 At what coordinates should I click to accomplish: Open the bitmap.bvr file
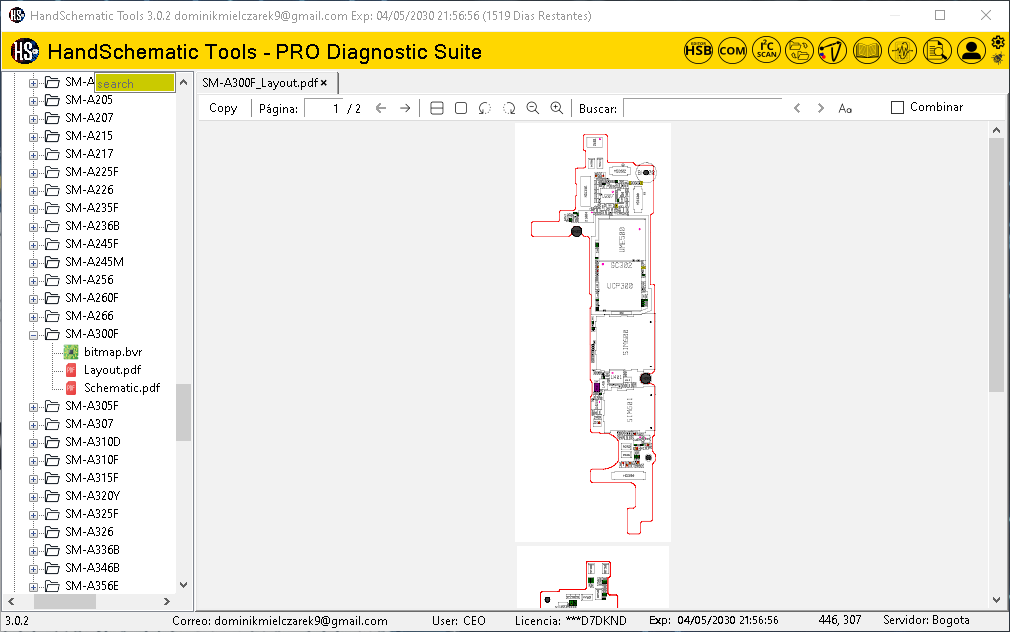[x=113, y=352]
